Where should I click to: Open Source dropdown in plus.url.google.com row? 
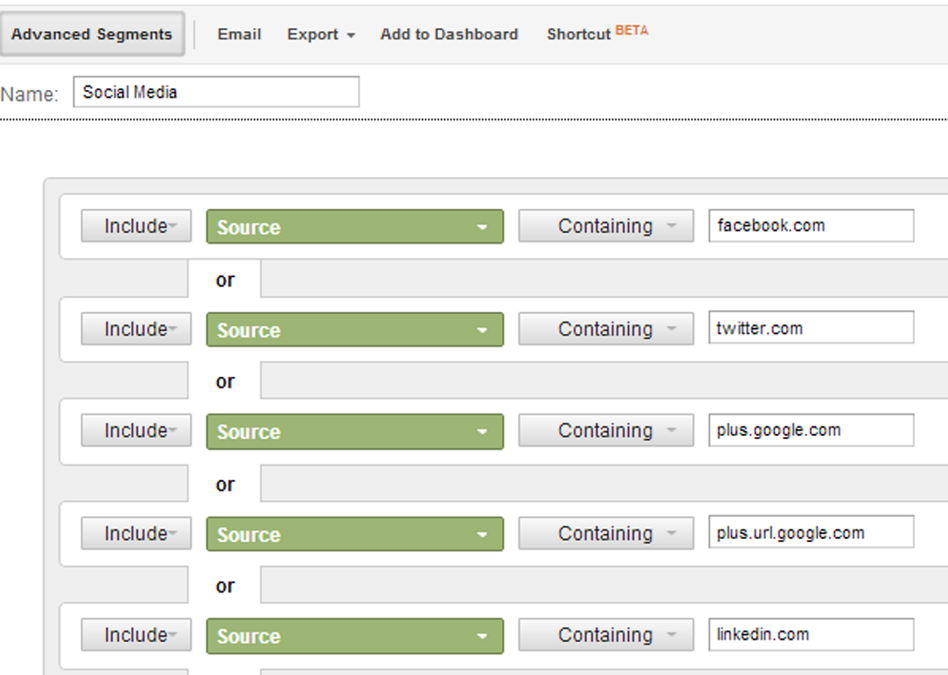[355, 534]
